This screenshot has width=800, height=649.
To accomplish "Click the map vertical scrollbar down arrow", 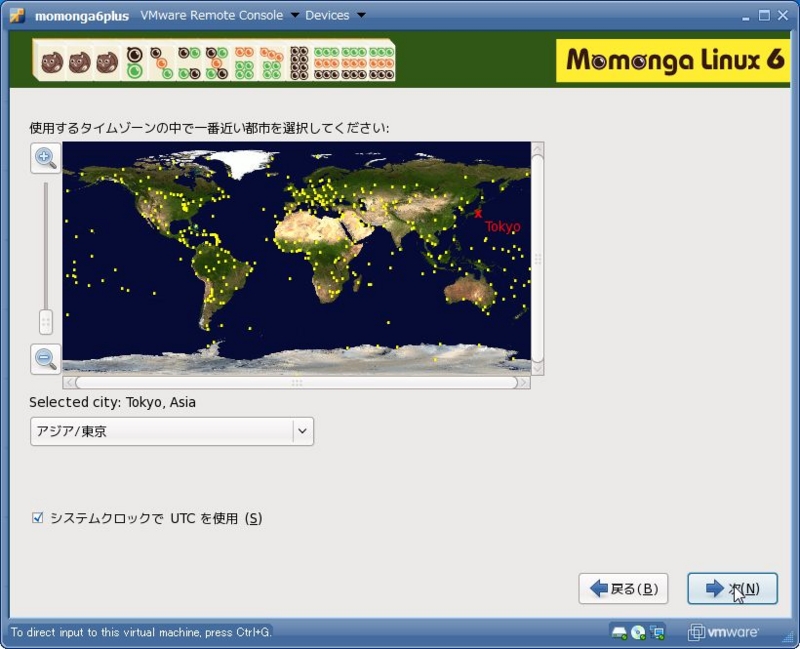I will coord(537,368).
